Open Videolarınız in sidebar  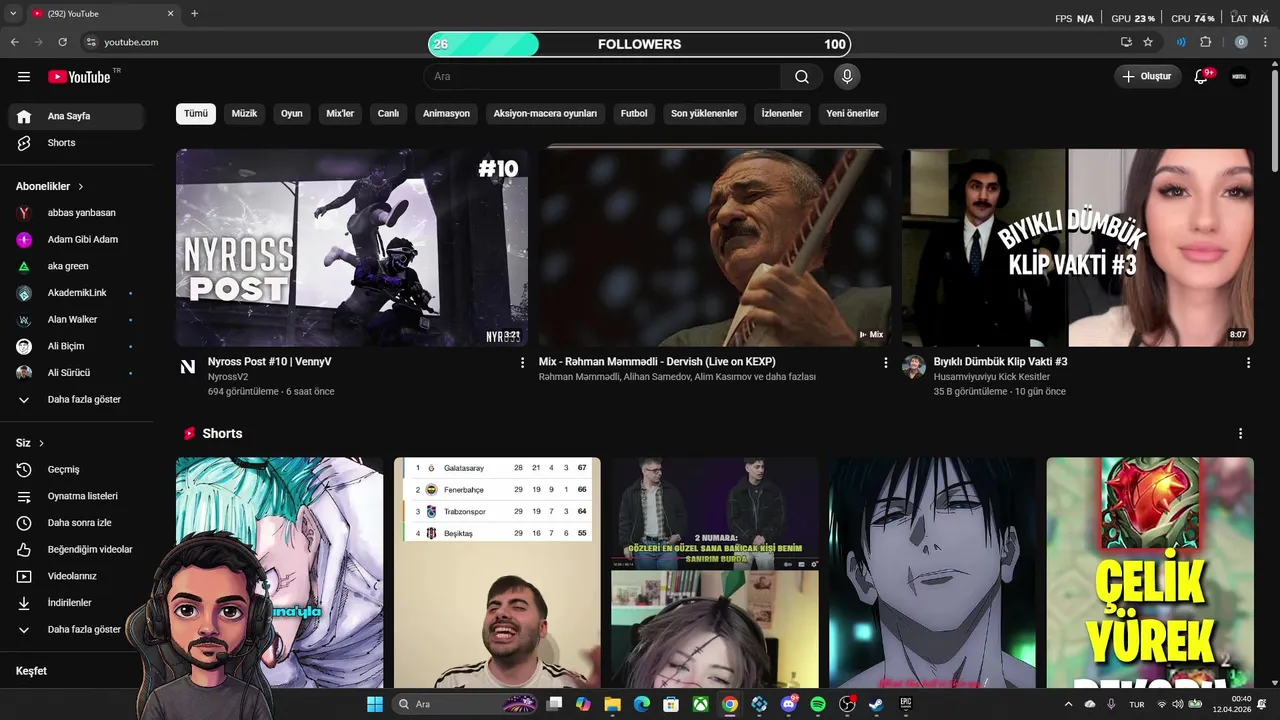coord(76,576)
